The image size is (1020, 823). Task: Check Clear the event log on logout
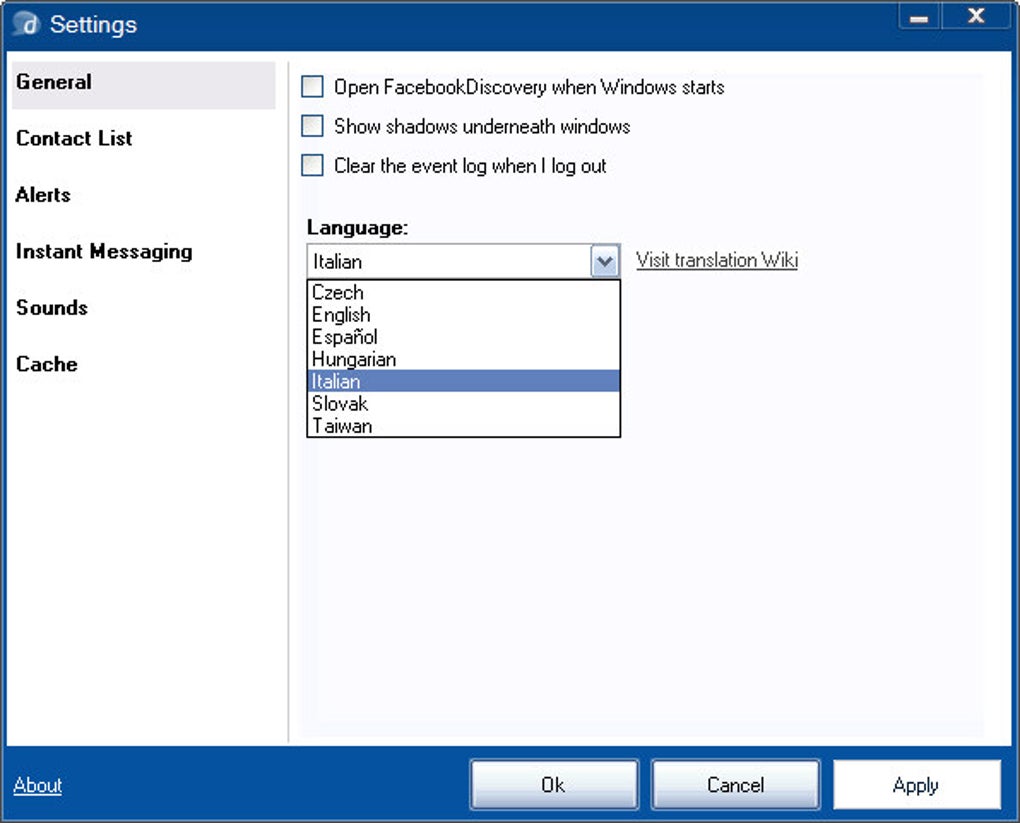click(x=312, y=165)
